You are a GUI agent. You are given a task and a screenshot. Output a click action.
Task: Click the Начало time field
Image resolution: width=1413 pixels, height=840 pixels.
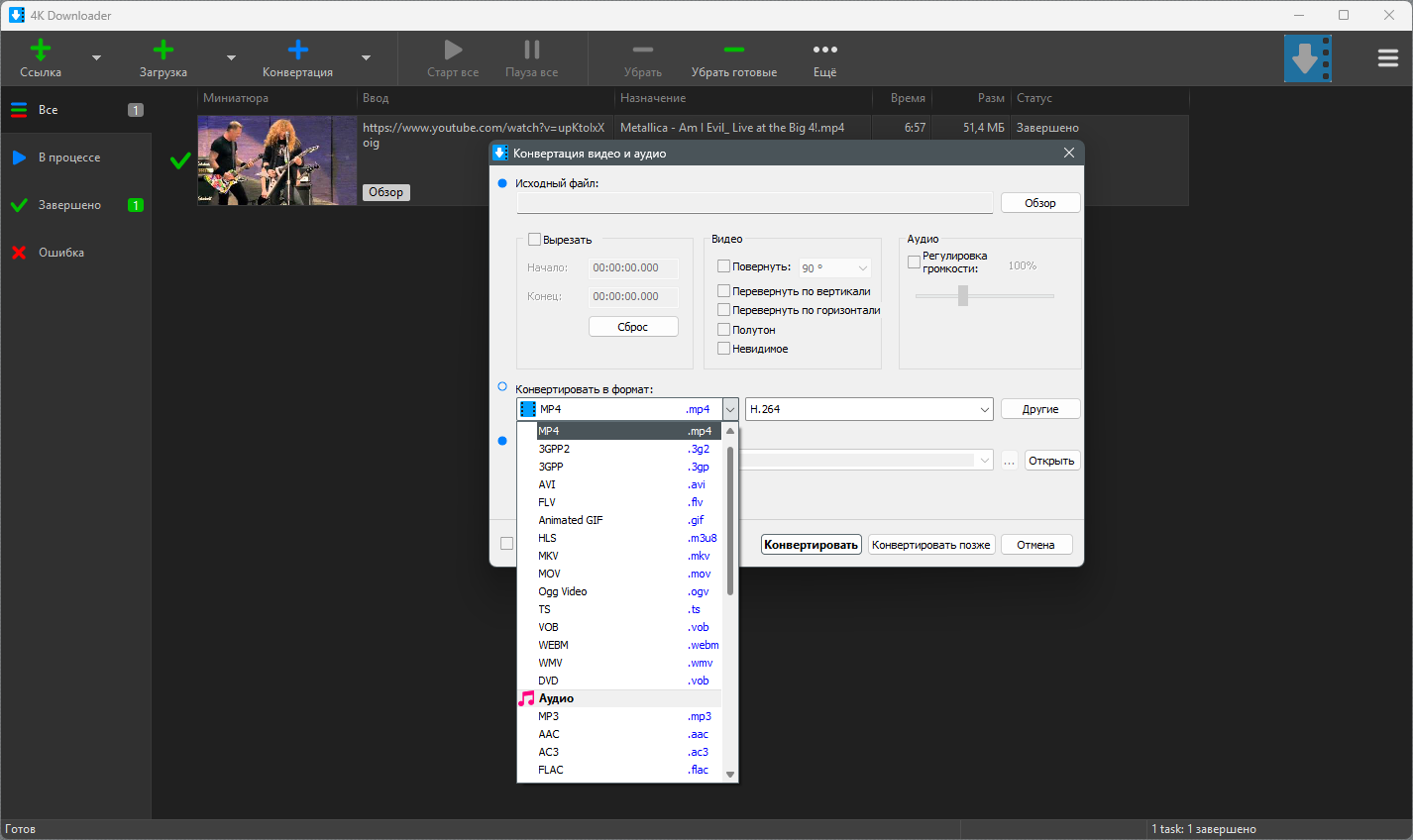[x=633, y=268]
